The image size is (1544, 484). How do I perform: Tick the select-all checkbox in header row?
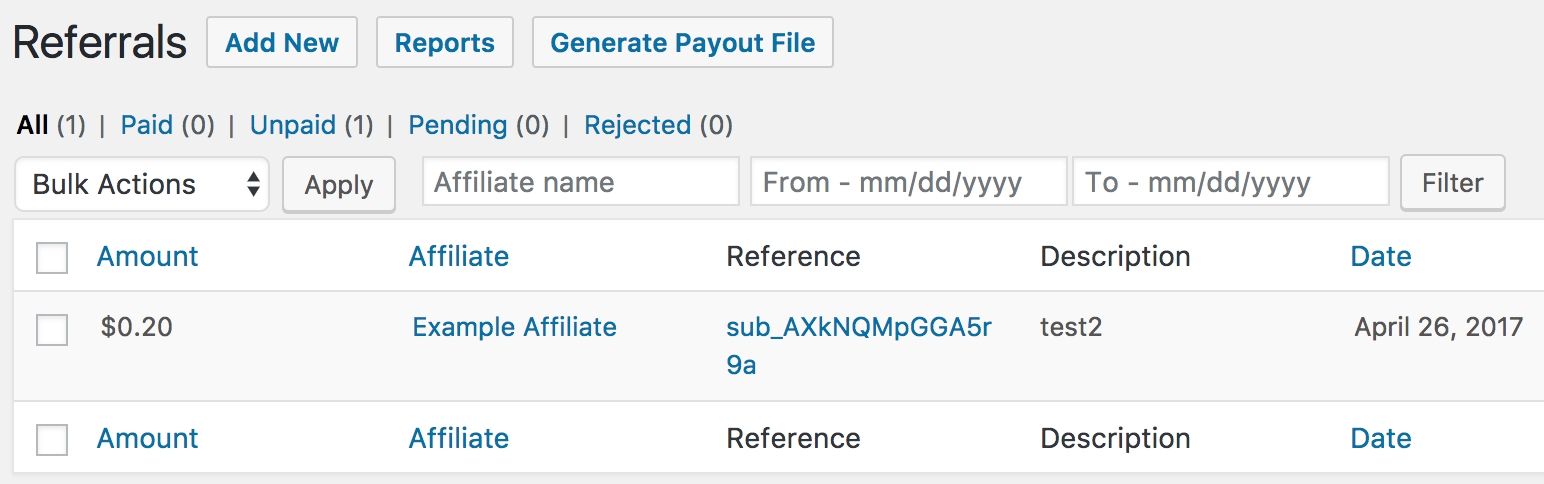52,257
